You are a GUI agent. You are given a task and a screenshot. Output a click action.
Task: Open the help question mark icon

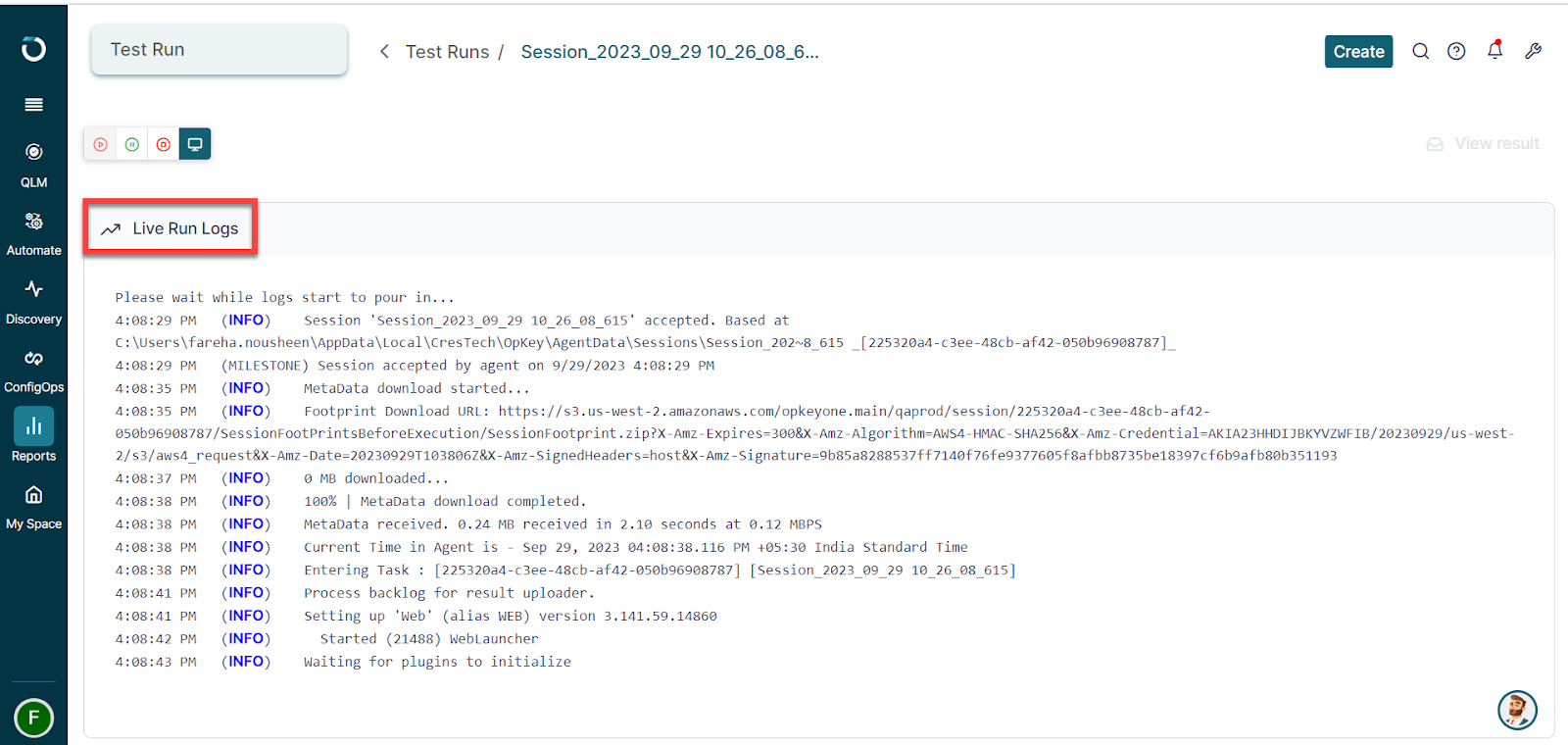coord(1456,51)
